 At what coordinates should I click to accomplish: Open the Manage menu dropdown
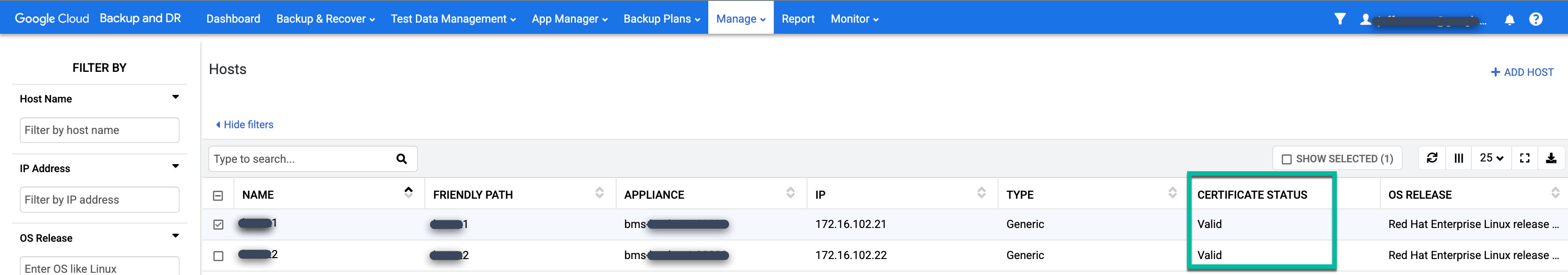(740, 18)
